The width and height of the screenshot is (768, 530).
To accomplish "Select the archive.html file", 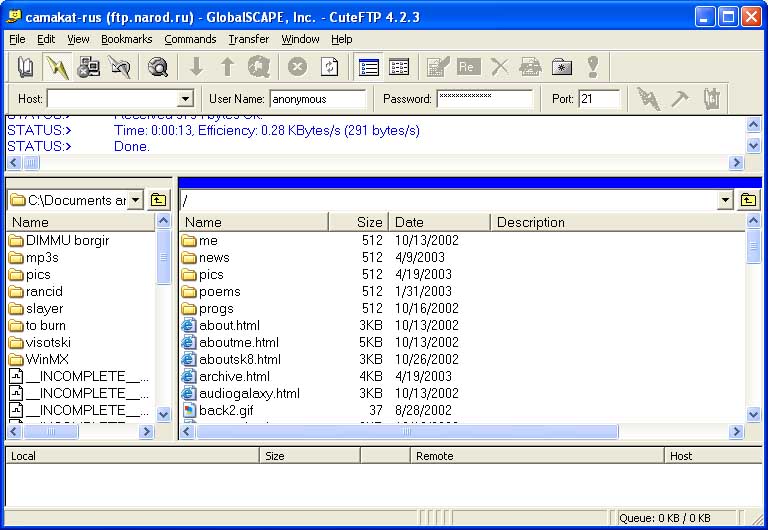I will tap(225, 376).
